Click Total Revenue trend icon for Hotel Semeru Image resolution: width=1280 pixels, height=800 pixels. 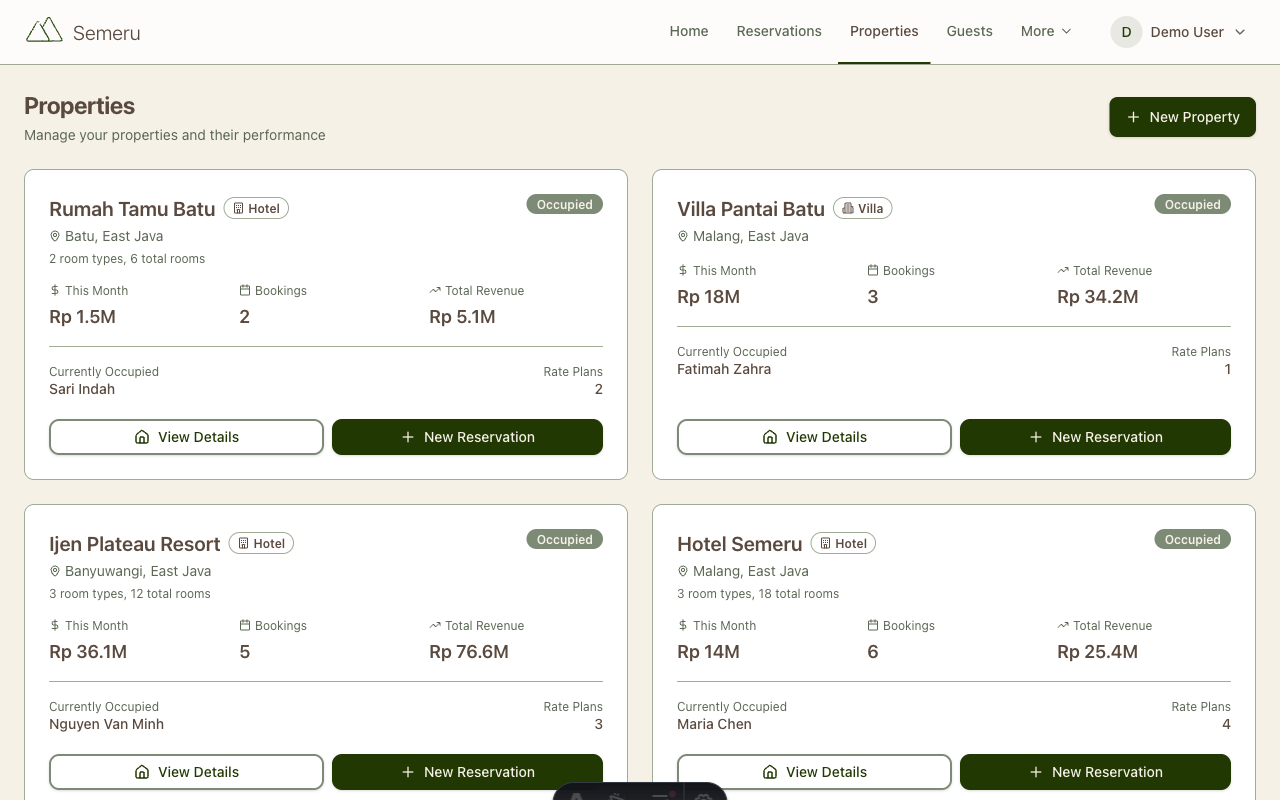coord(1063,626)
